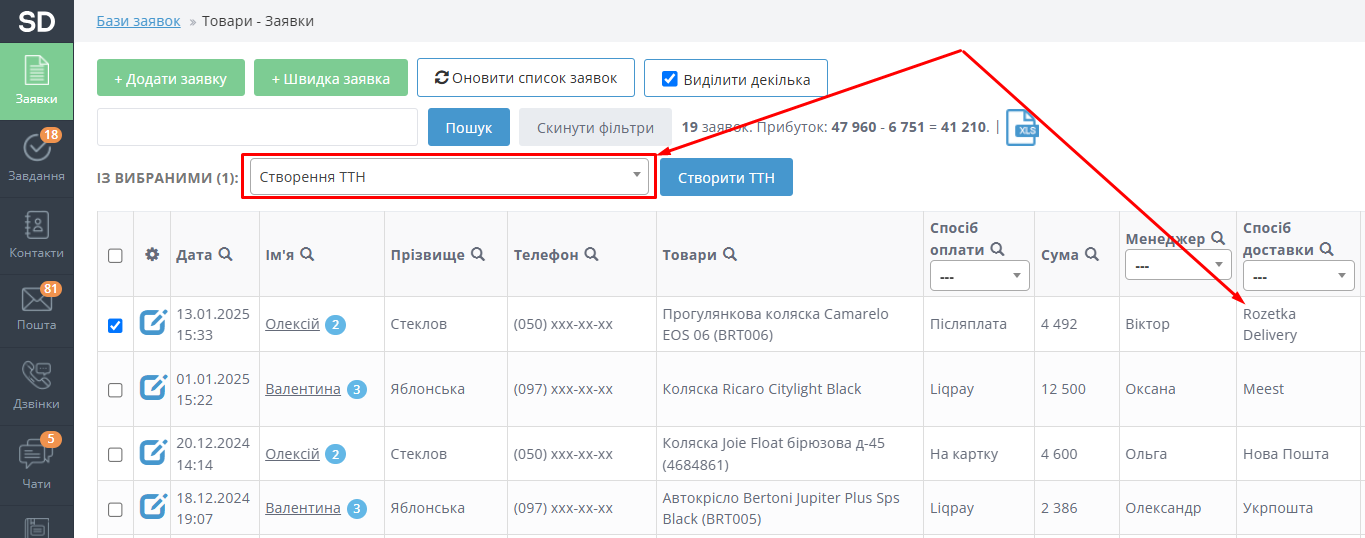Expand the Спосіб доставки filter dropdown
This screenshot has height=538, width=1365.
[x=1298, y=275]
